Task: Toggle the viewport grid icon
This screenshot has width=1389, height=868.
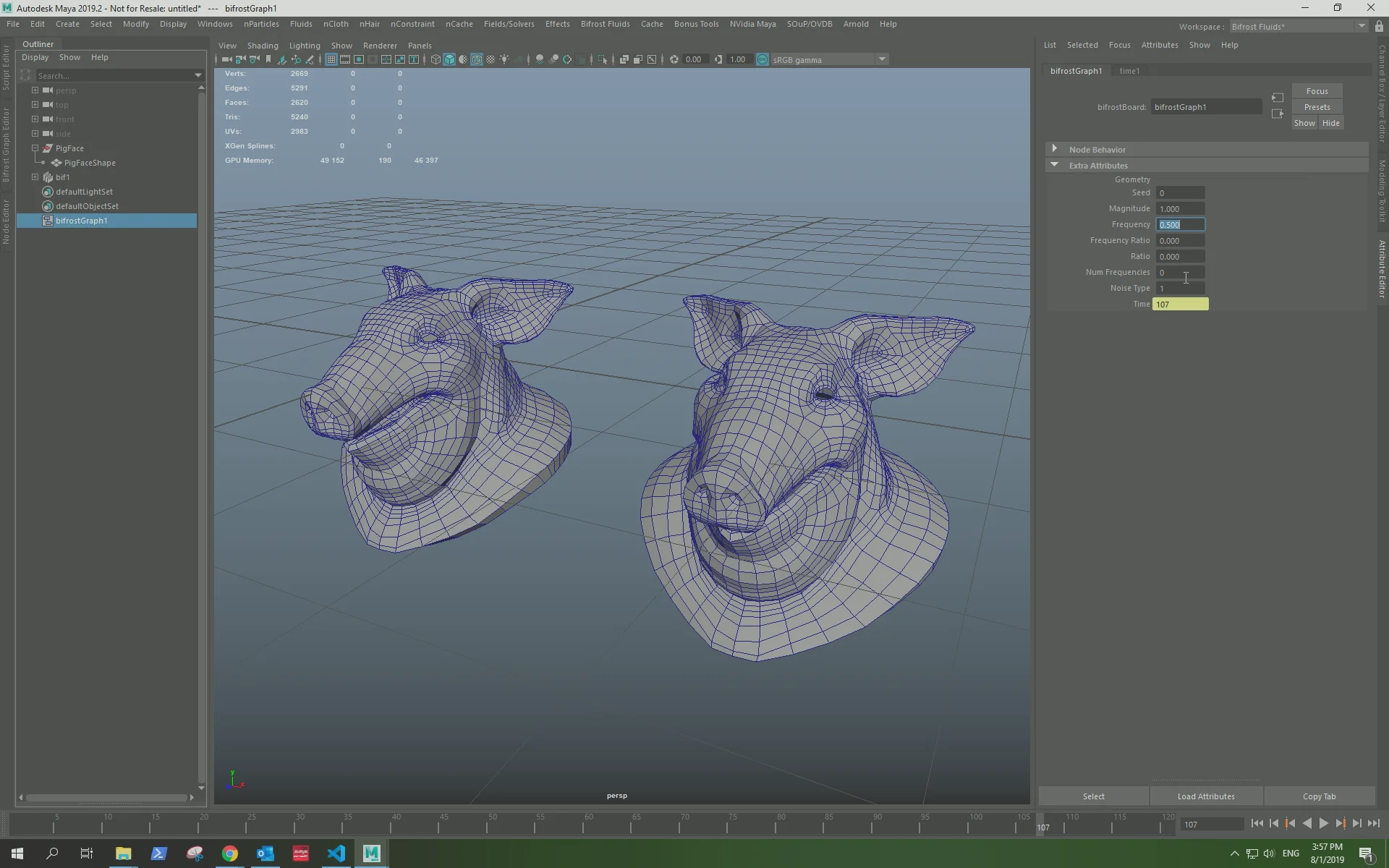Action: 331,59
